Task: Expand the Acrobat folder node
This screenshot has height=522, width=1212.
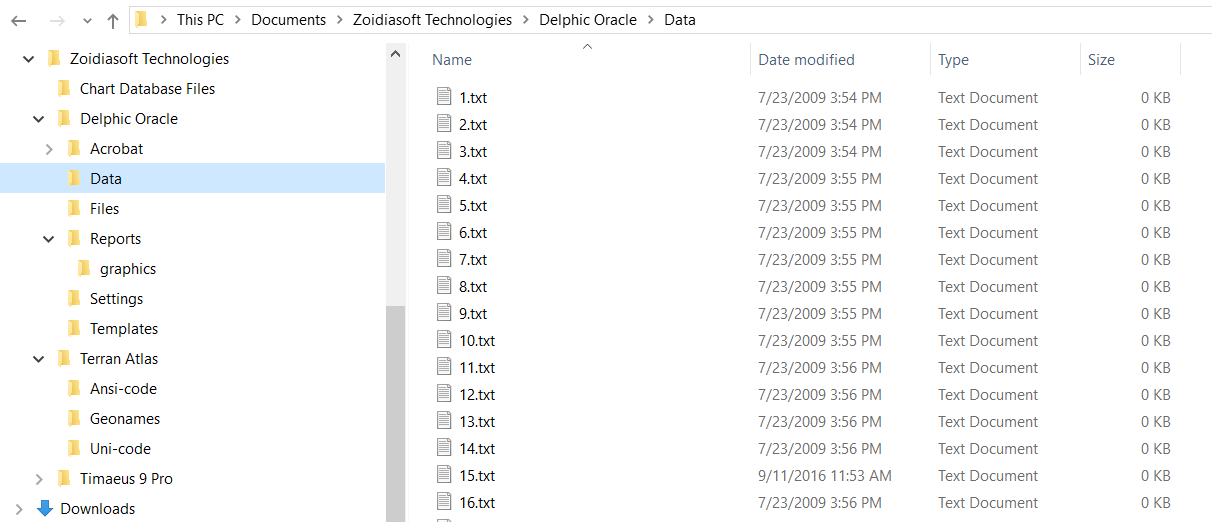Action: [49, 149]
